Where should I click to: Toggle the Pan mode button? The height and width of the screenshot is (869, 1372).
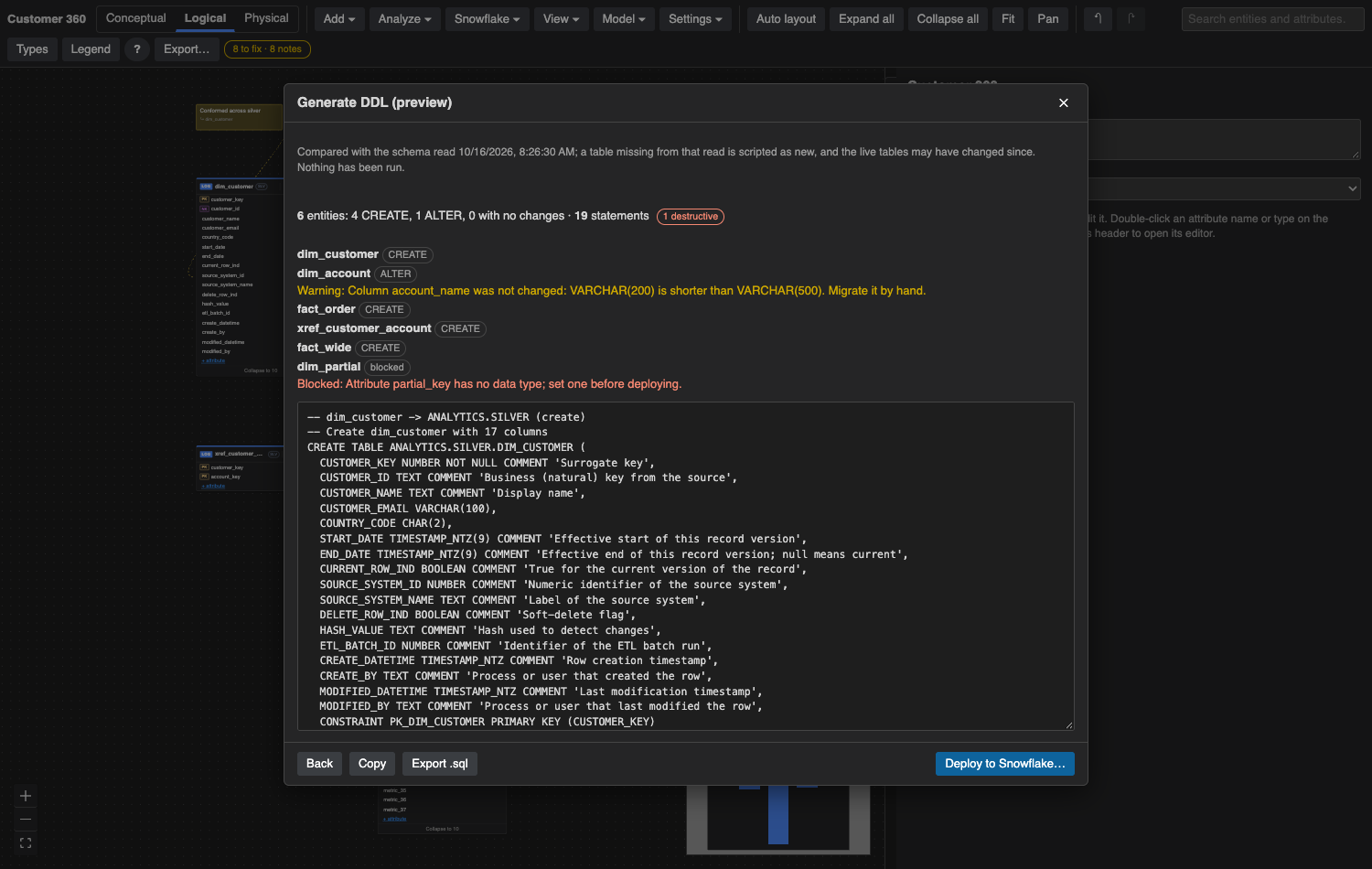(1048, 19)
